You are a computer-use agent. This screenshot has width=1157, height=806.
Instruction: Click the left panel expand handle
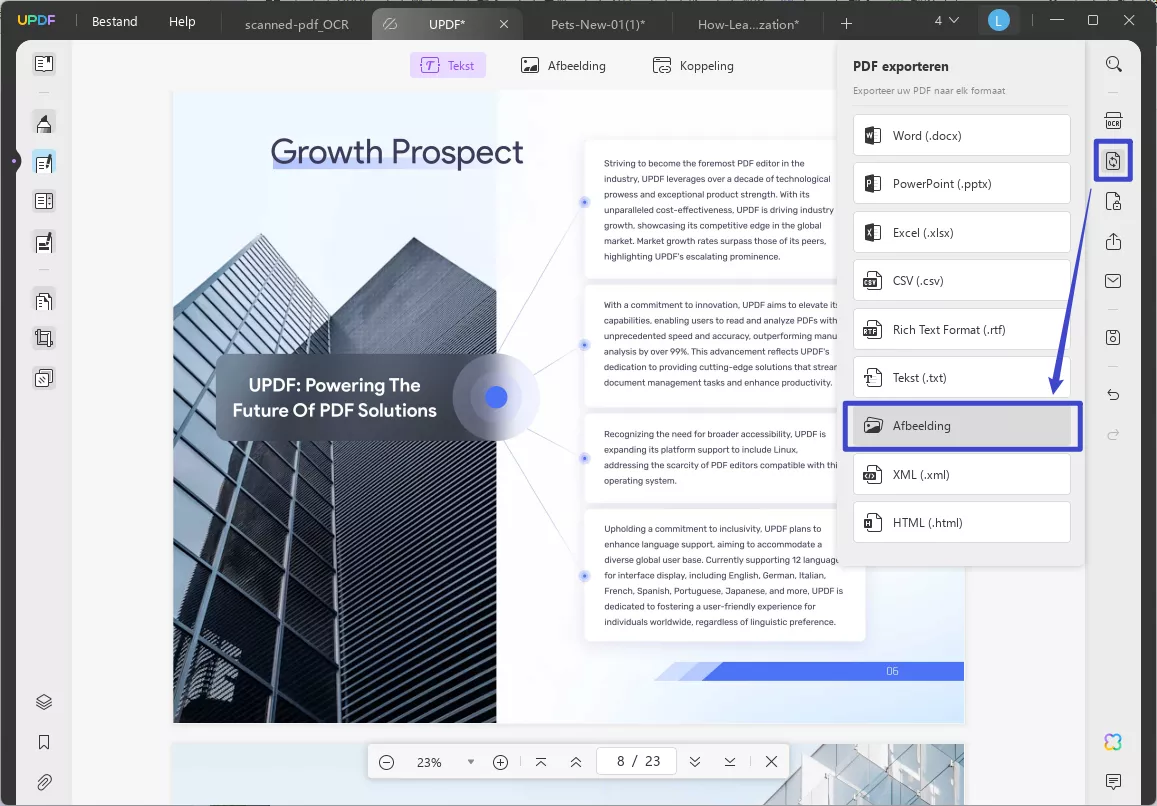14,161
